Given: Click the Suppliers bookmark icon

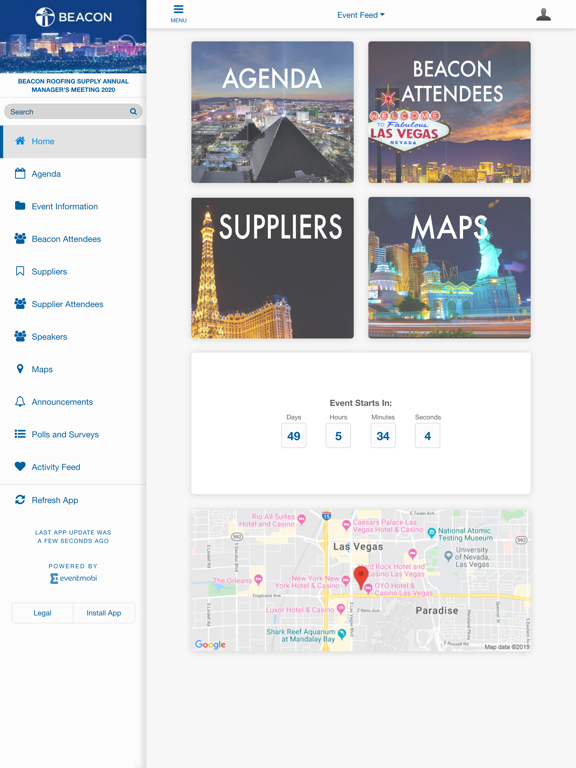Looking at the screenshot, I should [x=20, y=271].
